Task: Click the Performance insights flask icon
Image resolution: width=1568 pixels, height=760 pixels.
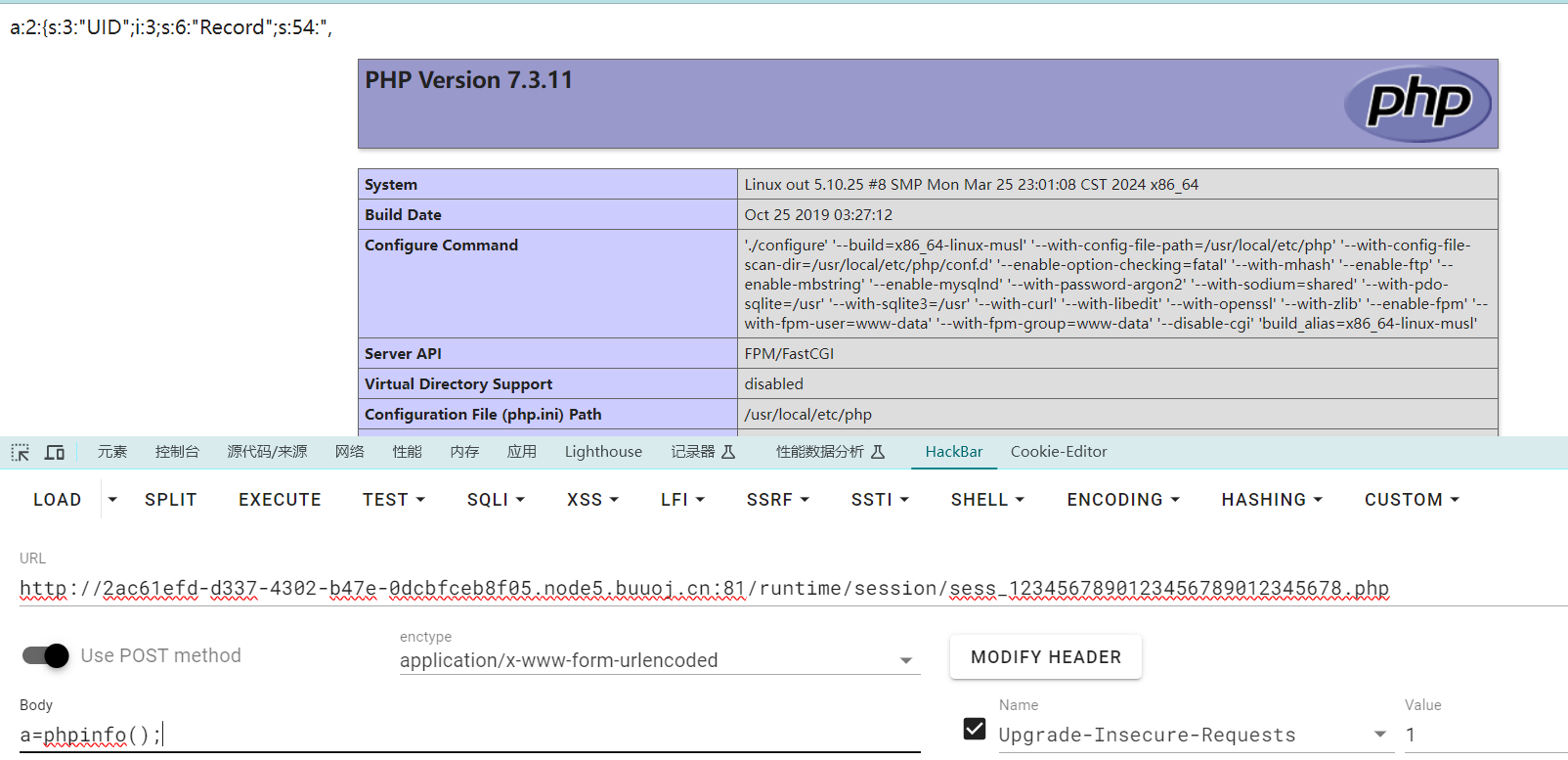Action: coord(878,452)
